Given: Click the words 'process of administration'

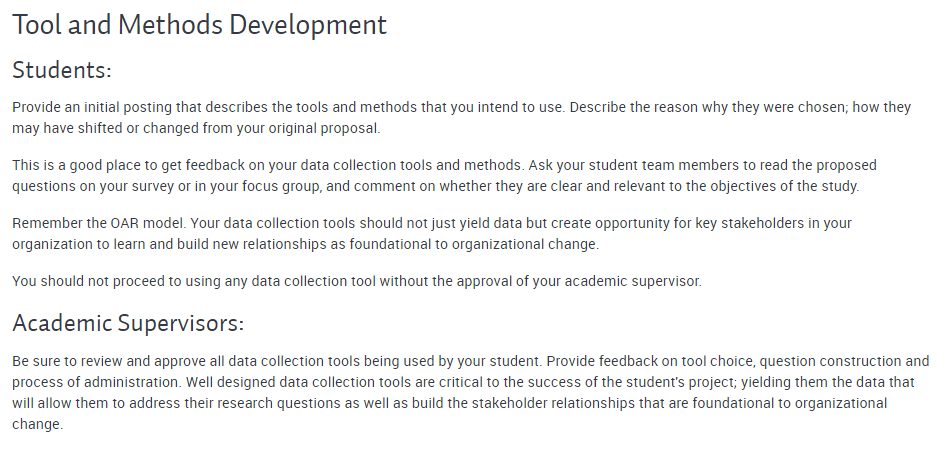Looking at the screenshot, I should pyautogui.click(x=95, y=382).
